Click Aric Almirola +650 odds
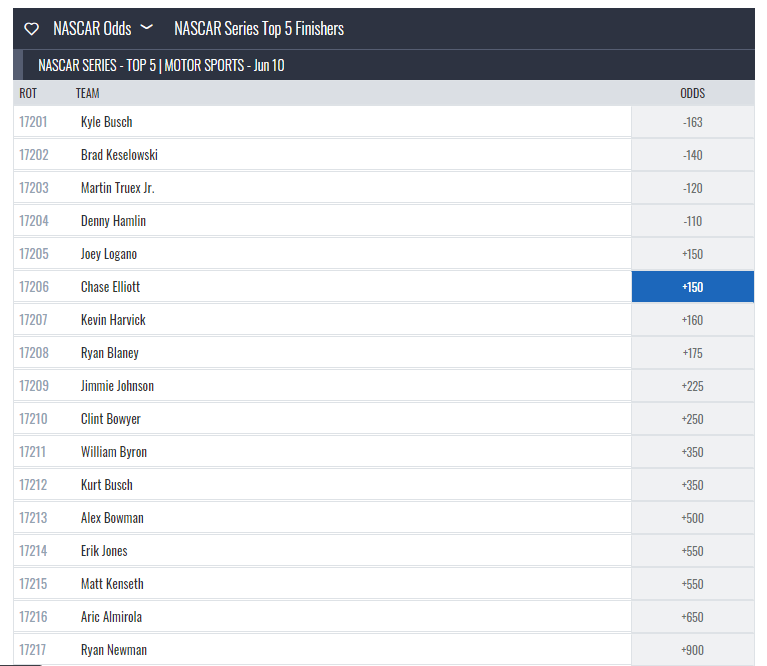767x666 pixels. pos(692,617)
